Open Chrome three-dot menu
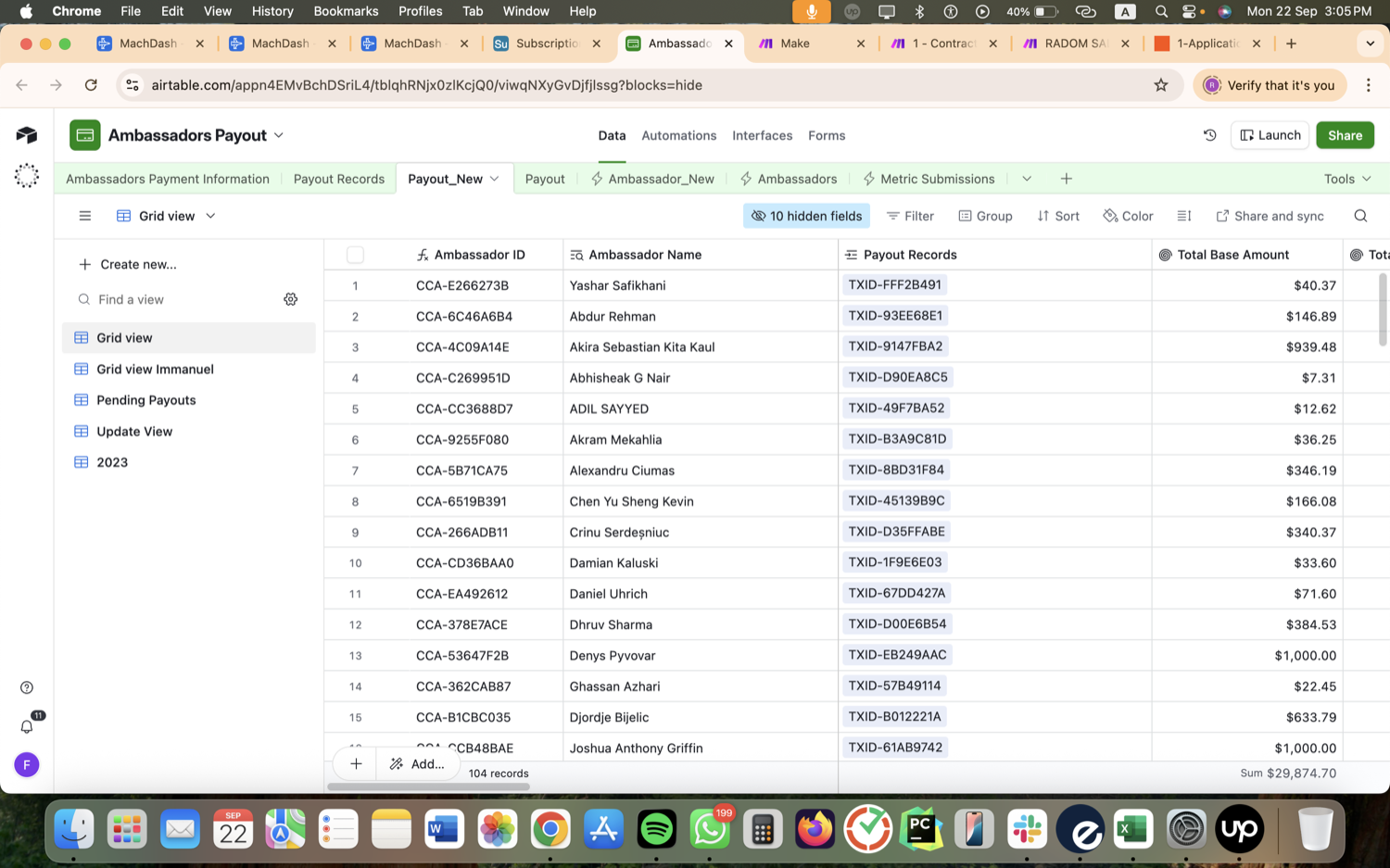This screenshot has height=868, width=1390. pos(1369,85)
